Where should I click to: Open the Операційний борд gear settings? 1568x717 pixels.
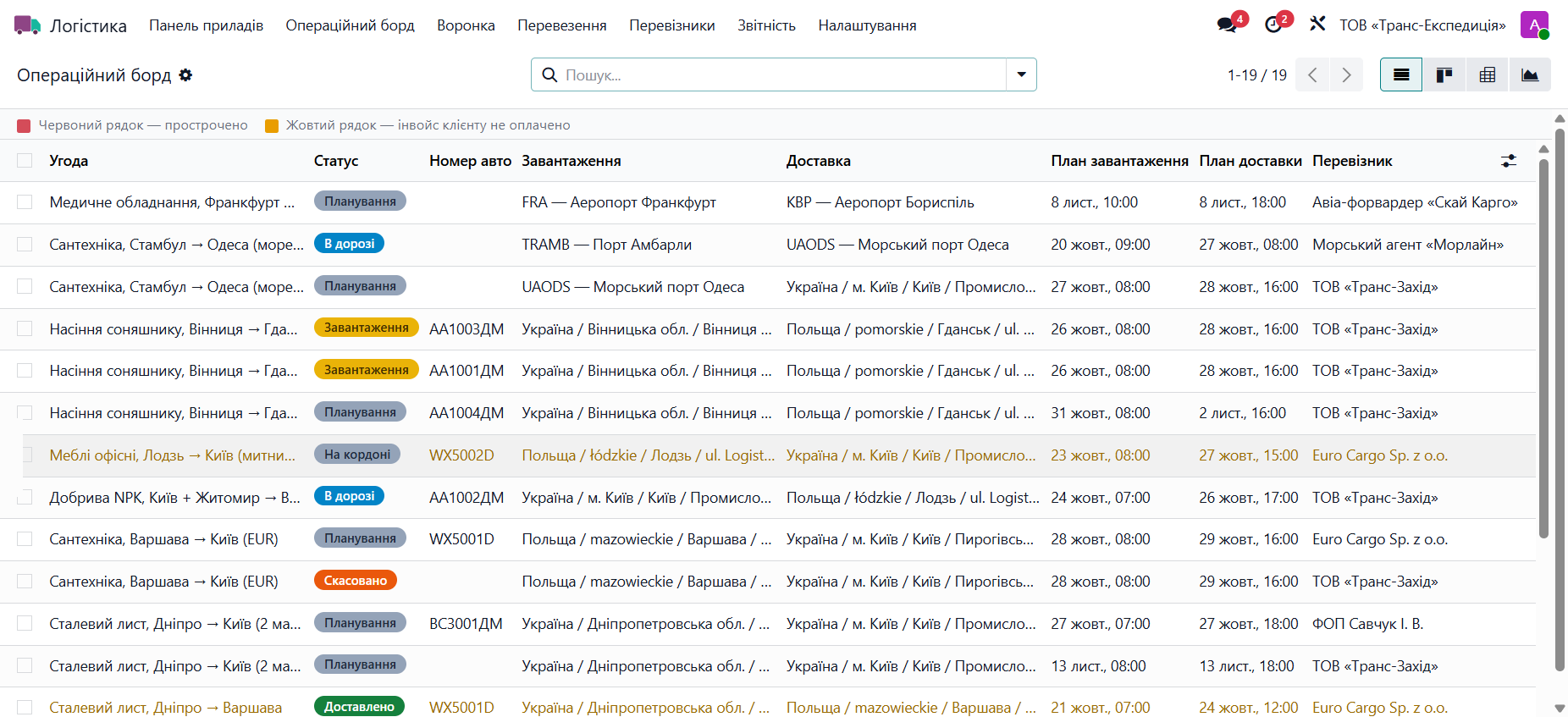click(185, 75)
